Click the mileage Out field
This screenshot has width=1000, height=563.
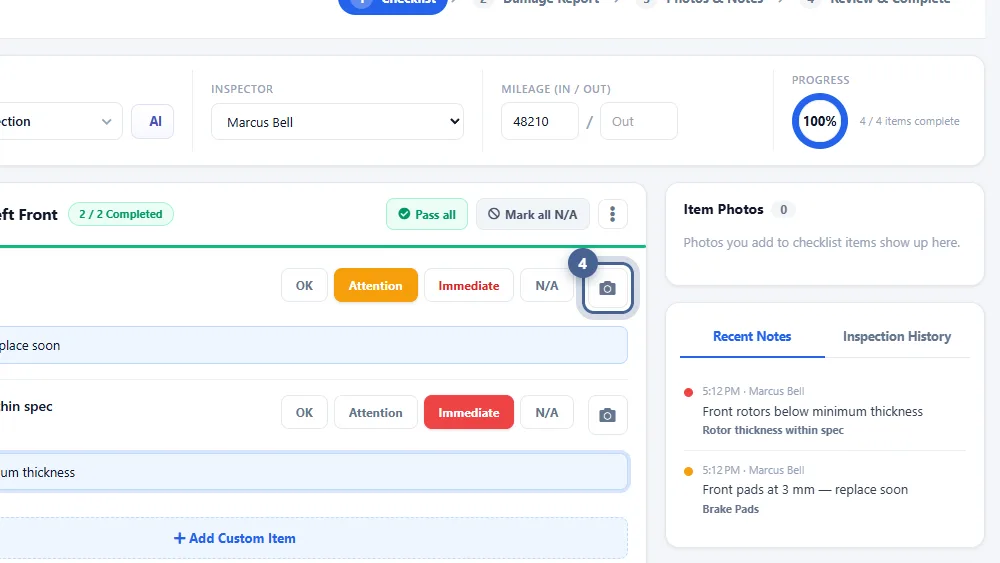click(638, 121)
